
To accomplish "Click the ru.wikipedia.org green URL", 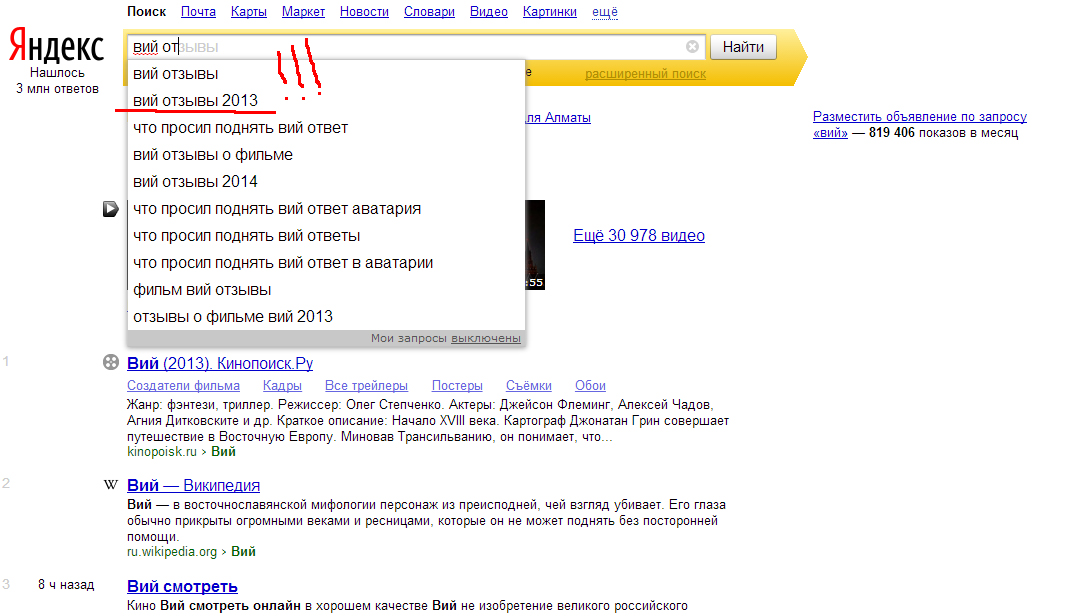I will click(x=172, y=552).
